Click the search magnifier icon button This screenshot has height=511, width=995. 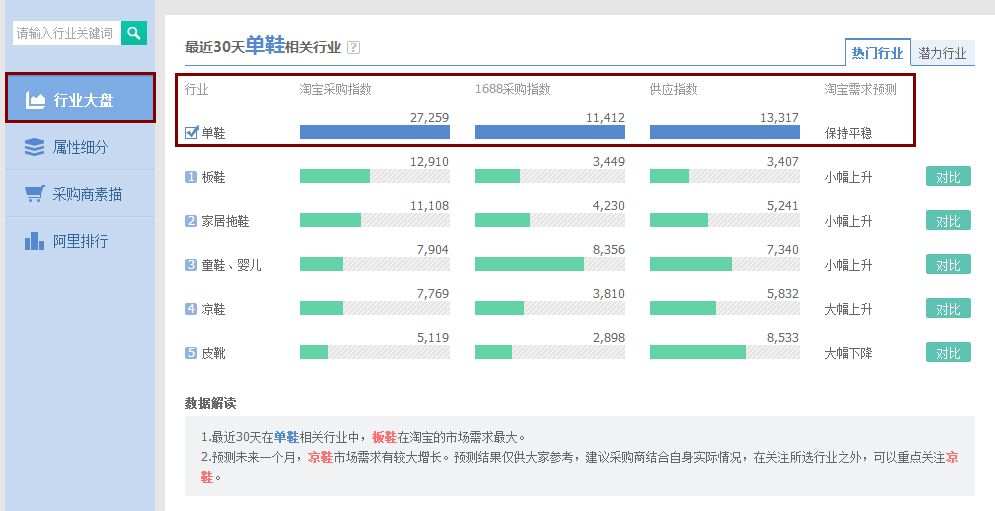pyautogui.click(x=134, y=33)
